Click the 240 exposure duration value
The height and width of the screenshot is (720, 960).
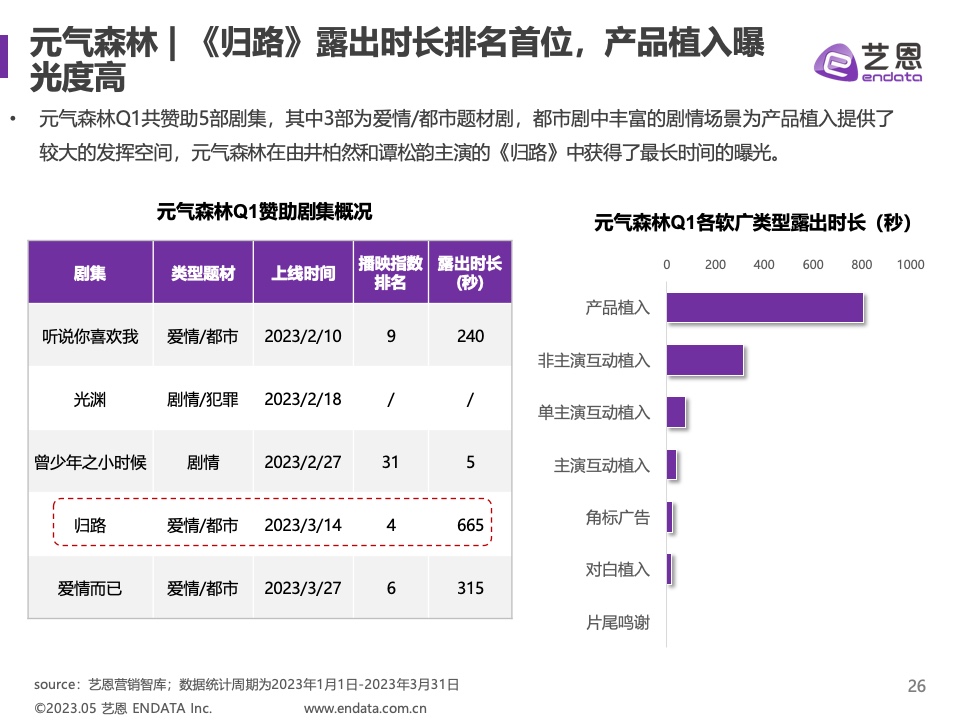470,336
